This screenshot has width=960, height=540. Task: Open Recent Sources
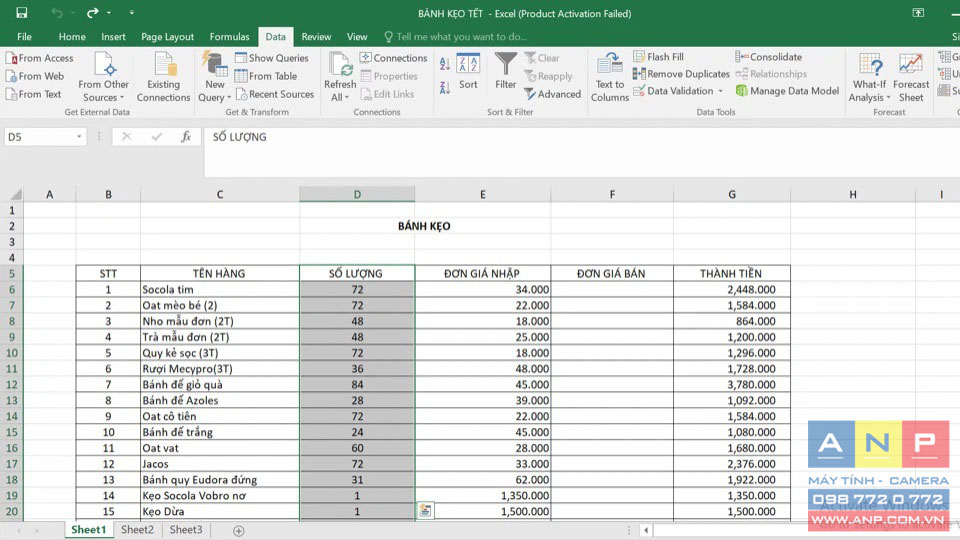pyautogui.click(x=275, y=94)
